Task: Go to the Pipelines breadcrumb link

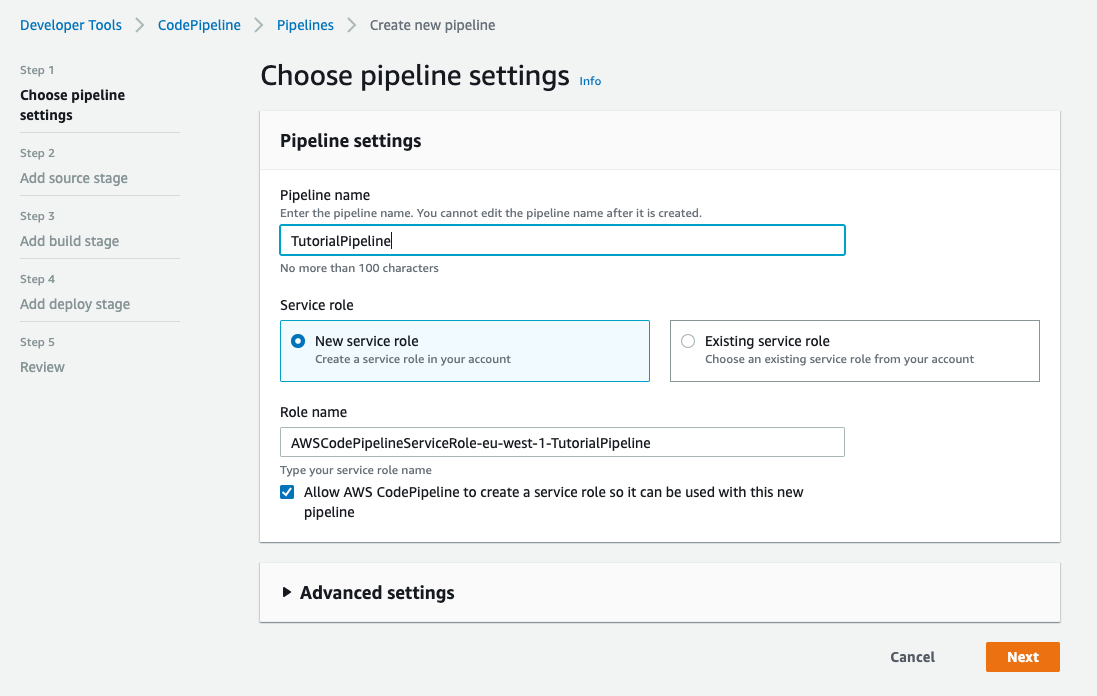Action: pos(305,25)
